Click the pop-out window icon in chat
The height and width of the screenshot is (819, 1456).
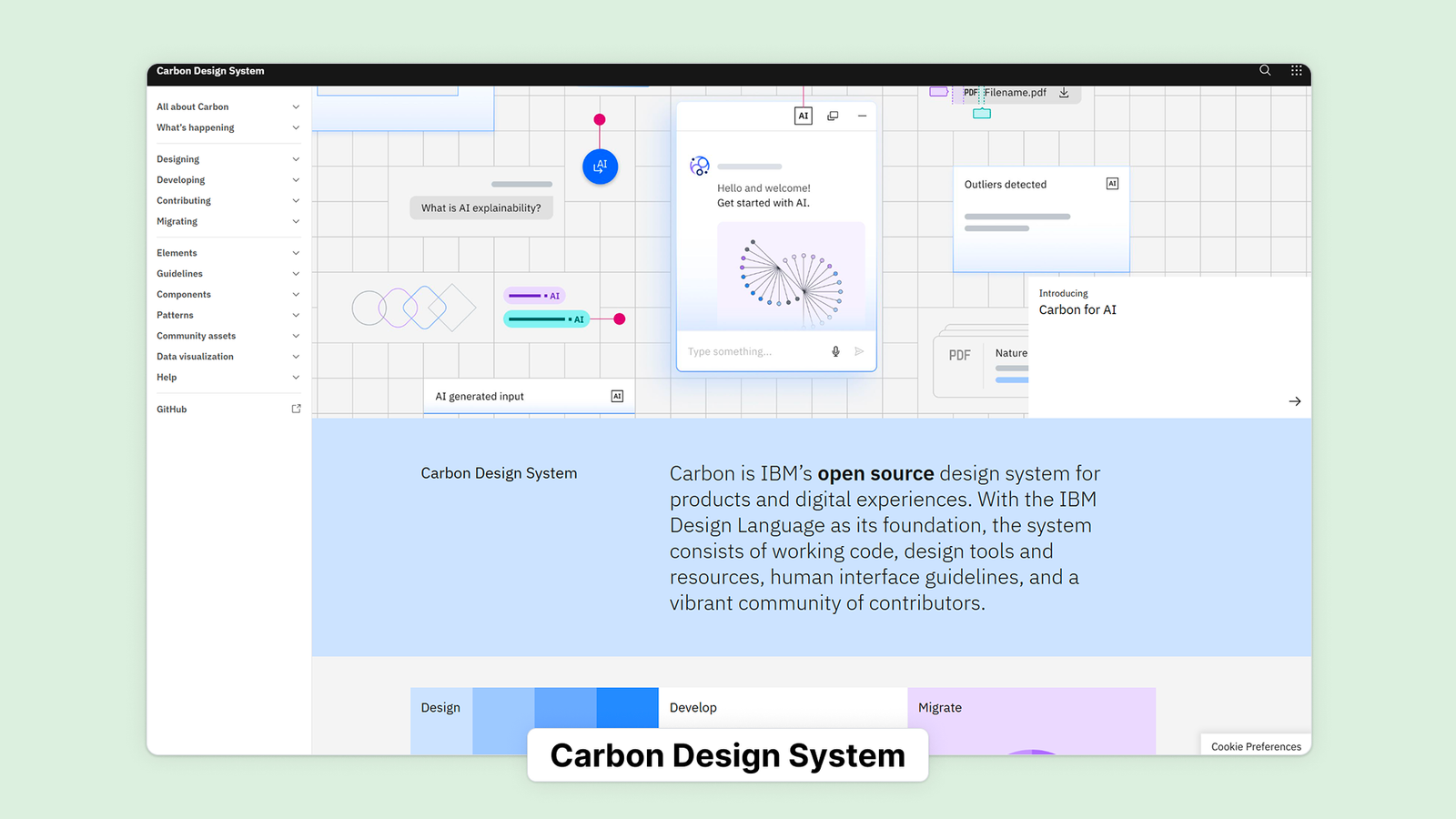coord(833,116)
